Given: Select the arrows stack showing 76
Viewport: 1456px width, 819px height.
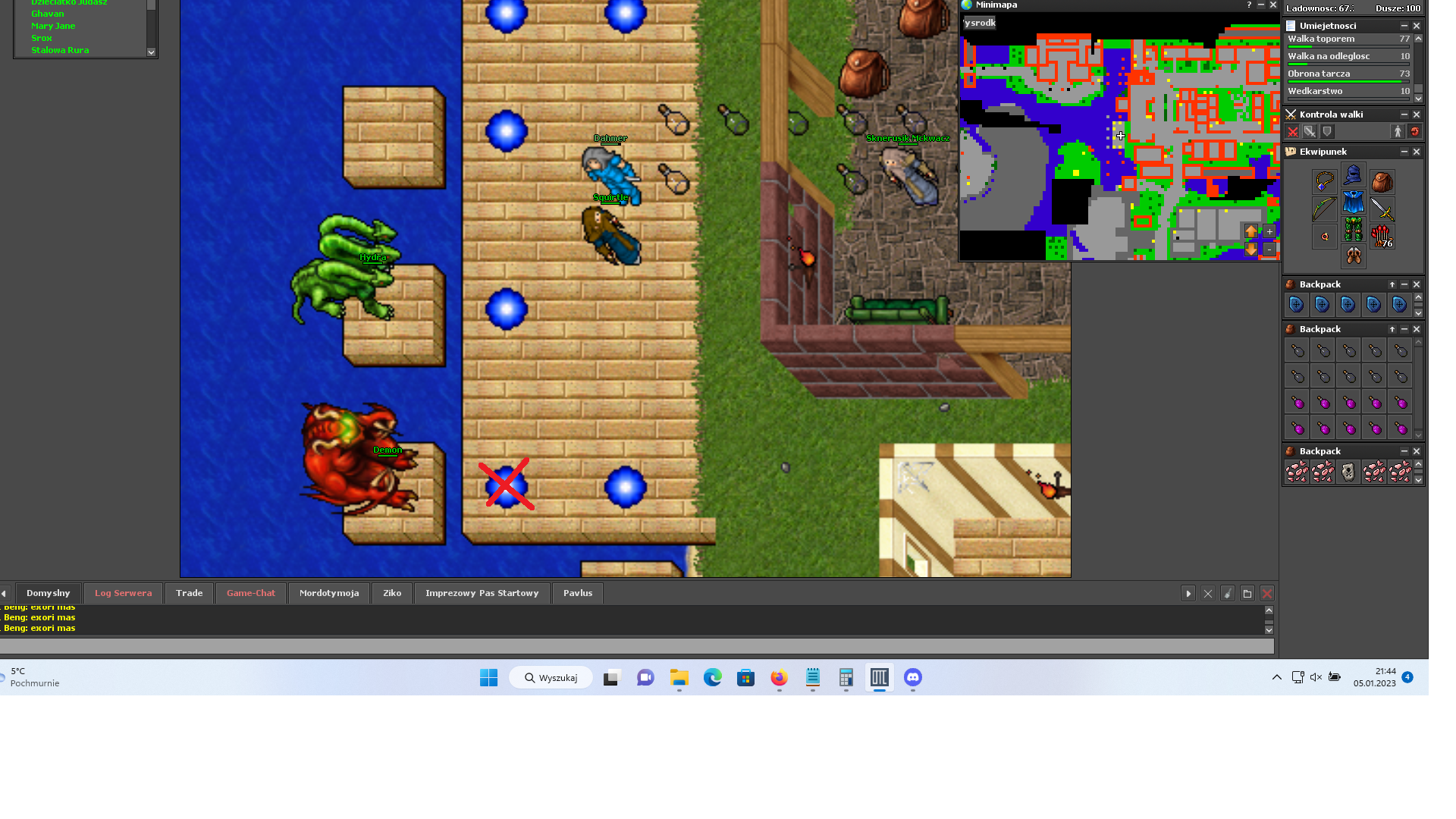Looking at the screenshot, I should (x=1382, y=237).
